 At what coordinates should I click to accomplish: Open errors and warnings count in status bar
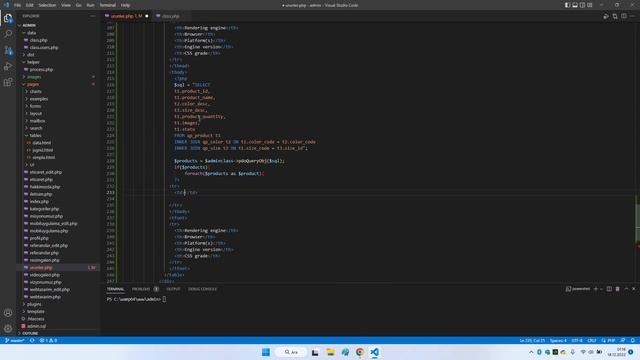[x=48, y=340]
